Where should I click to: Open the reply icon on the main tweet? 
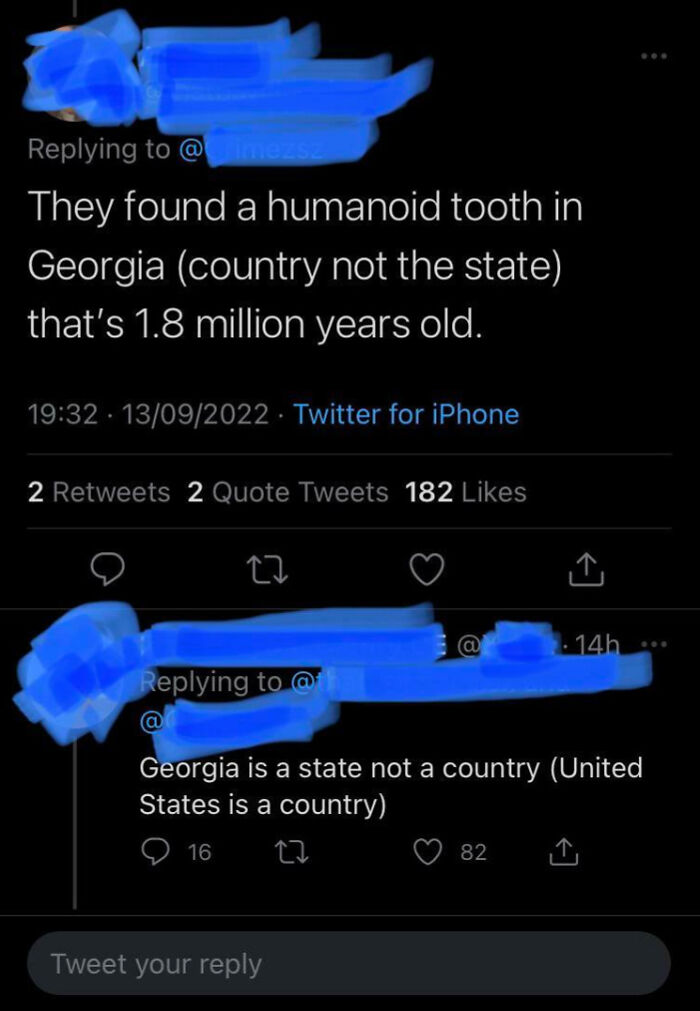pyautogui.click(x=108, y=569)
